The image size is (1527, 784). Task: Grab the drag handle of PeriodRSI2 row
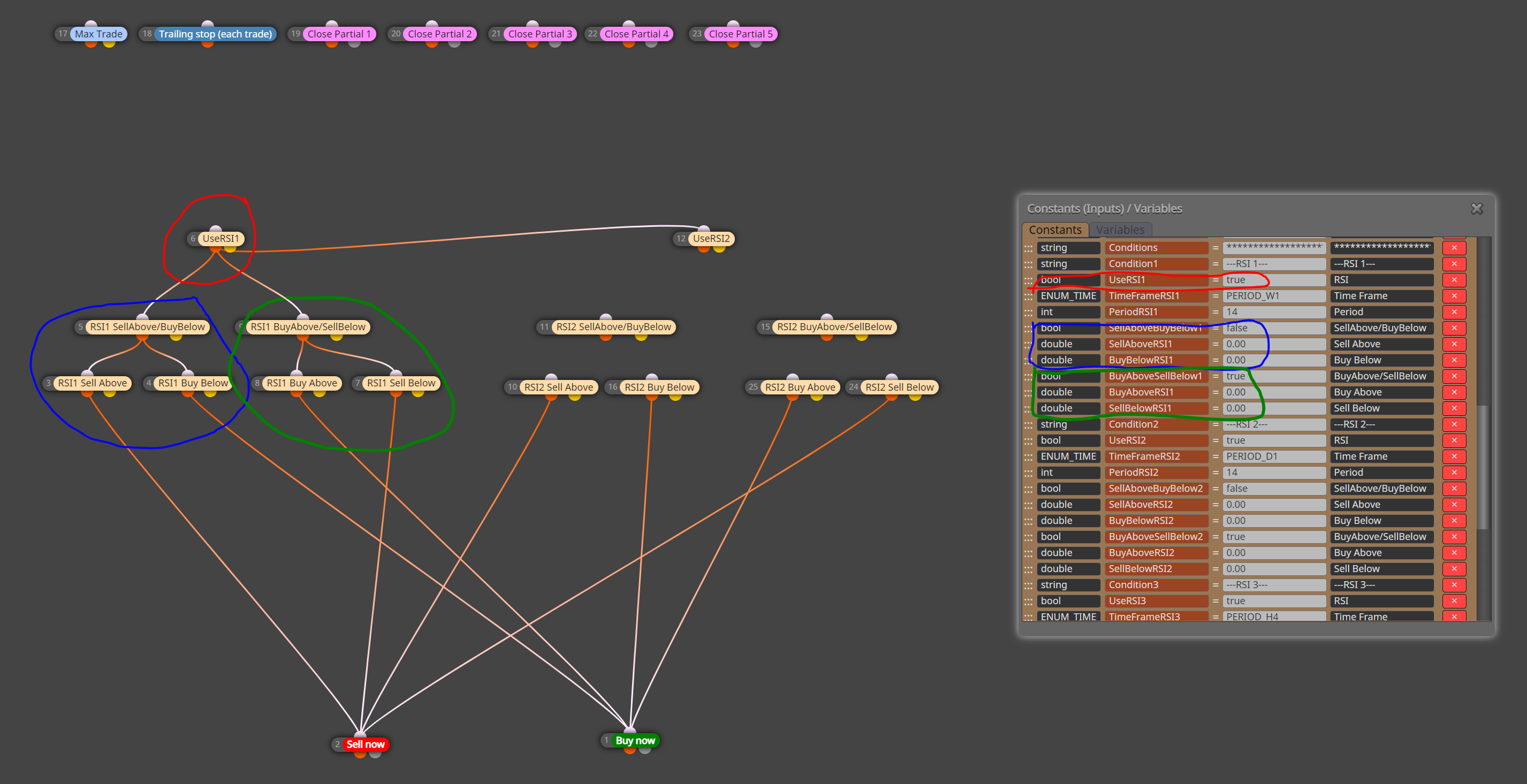1028,473
